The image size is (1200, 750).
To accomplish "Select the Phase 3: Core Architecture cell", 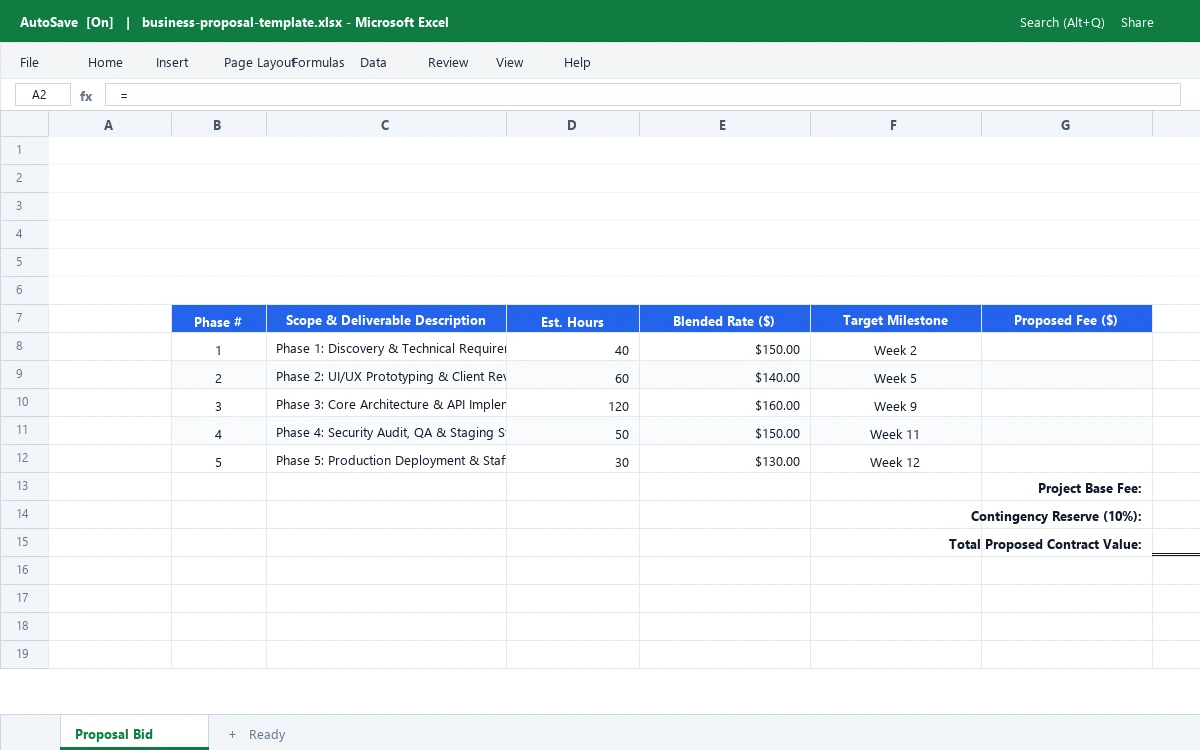I will pyautogui.click(x=387, y=403).
